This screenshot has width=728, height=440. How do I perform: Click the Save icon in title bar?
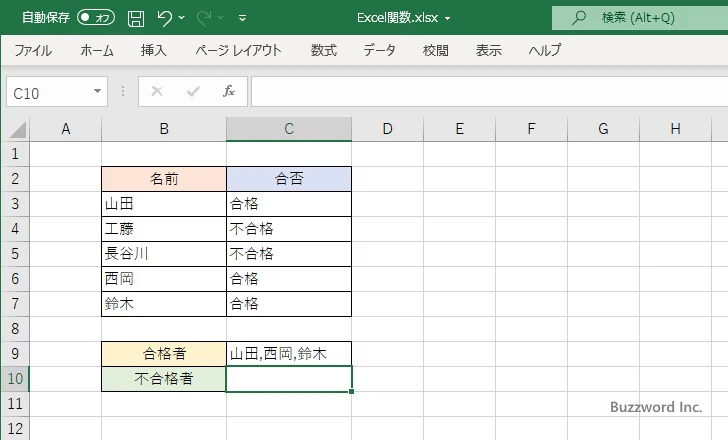(136, 18)
